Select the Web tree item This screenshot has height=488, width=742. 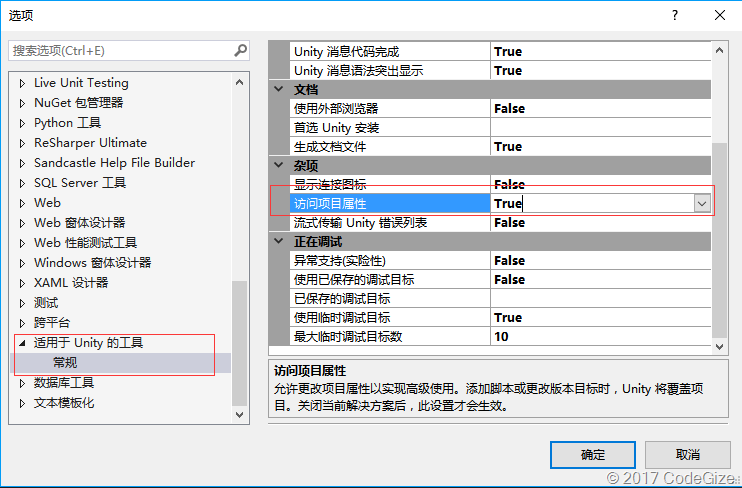click(x=47, y=203)
